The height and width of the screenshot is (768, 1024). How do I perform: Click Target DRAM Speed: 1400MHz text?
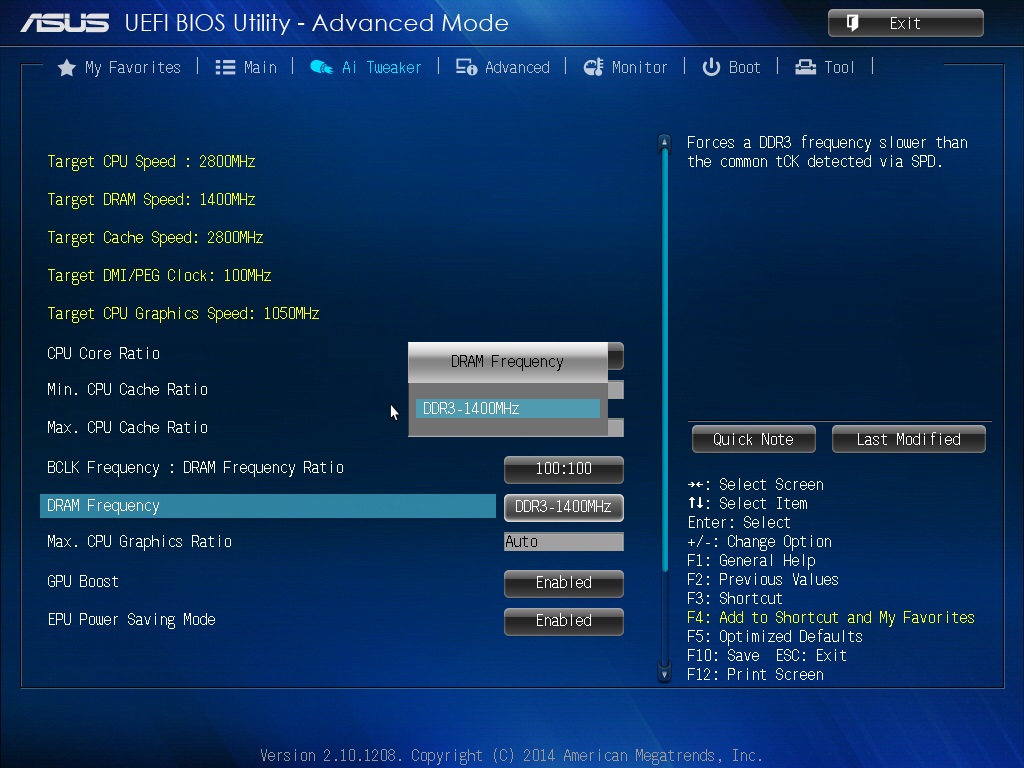coord(151,200)
